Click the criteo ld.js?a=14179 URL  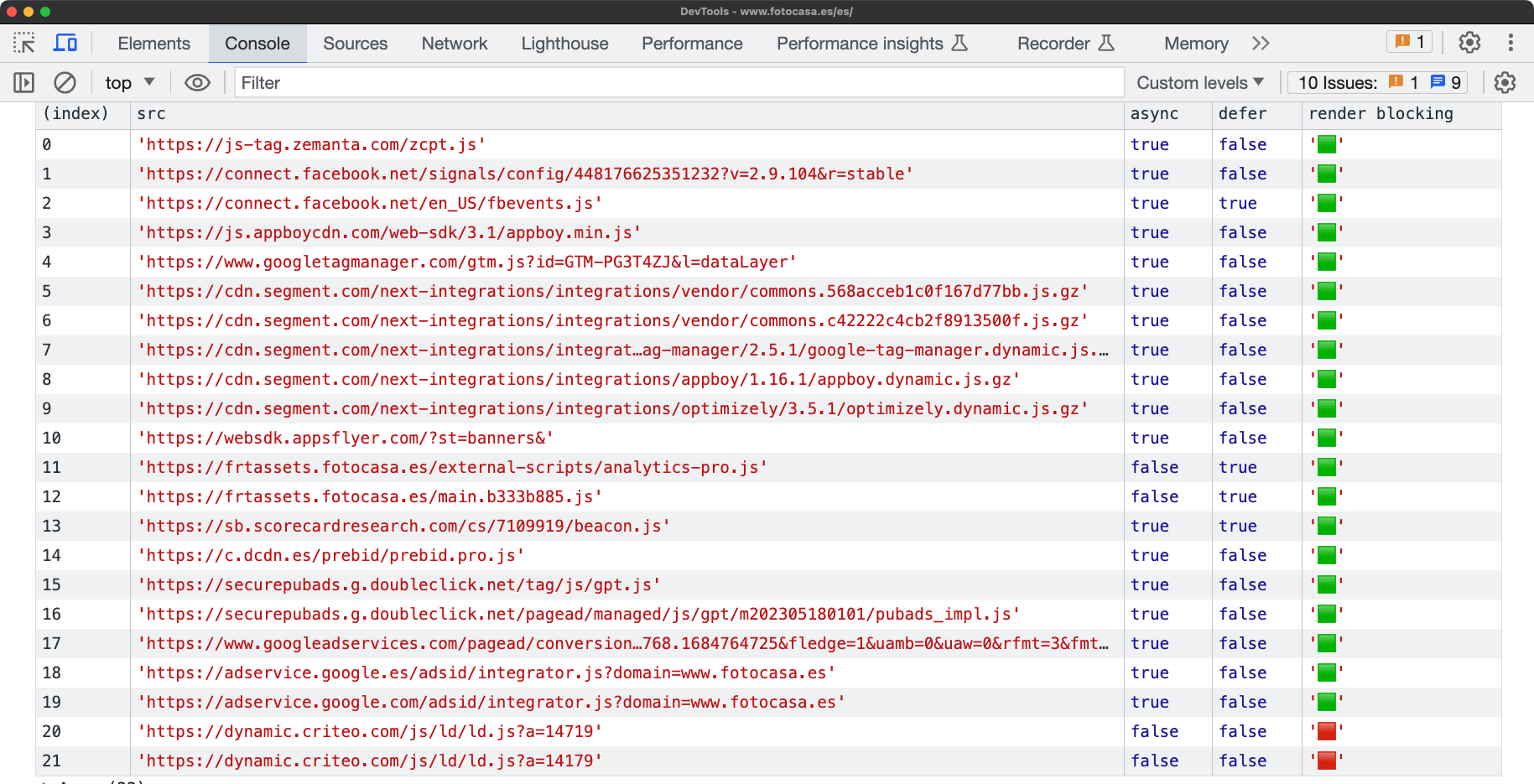(370, 761)
